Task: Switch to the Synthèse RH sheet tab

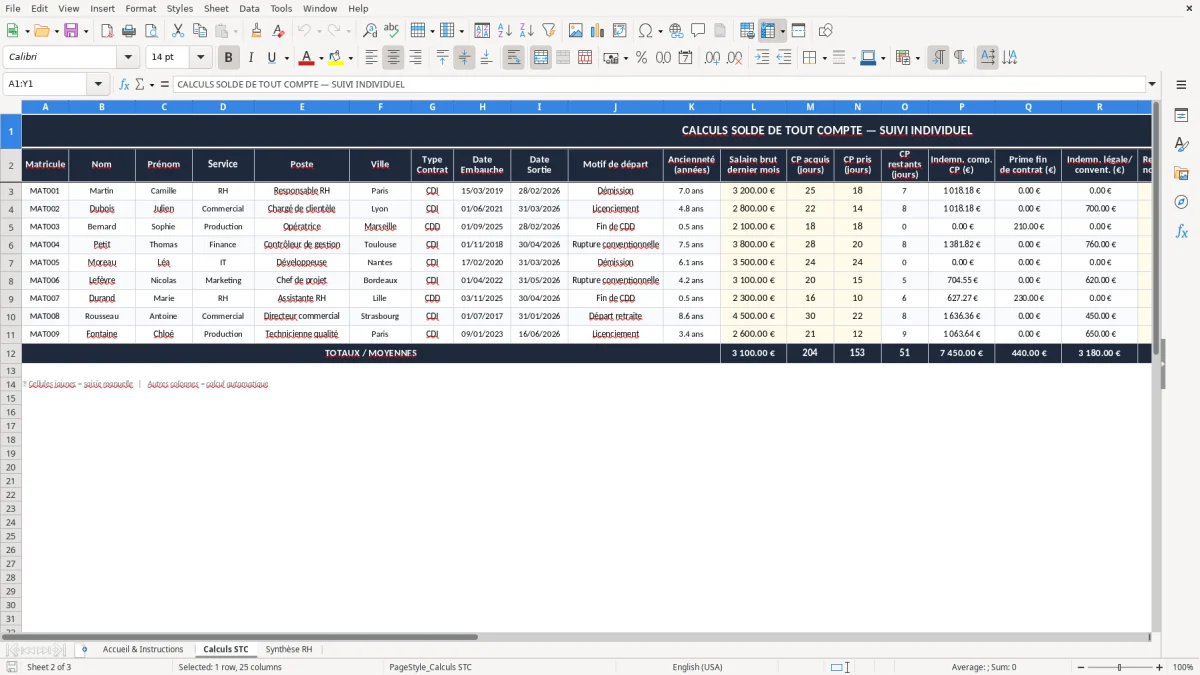Action: [288, 649]
